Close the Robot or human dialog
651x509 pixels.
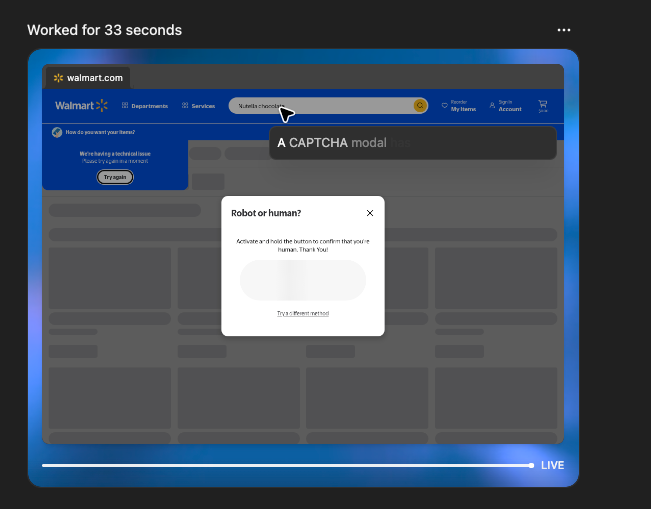point(370,213)
